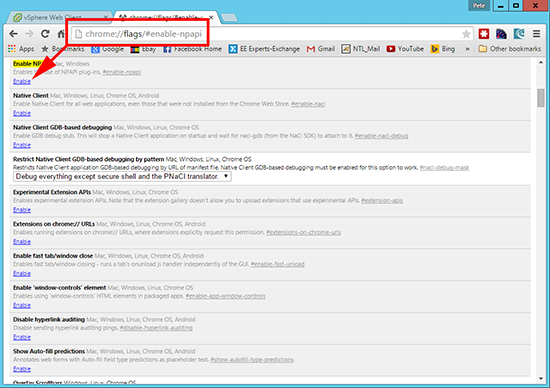Go back with the browser back arrow
The width and height of the screenshot is (550, 388).
coord(13,34)
